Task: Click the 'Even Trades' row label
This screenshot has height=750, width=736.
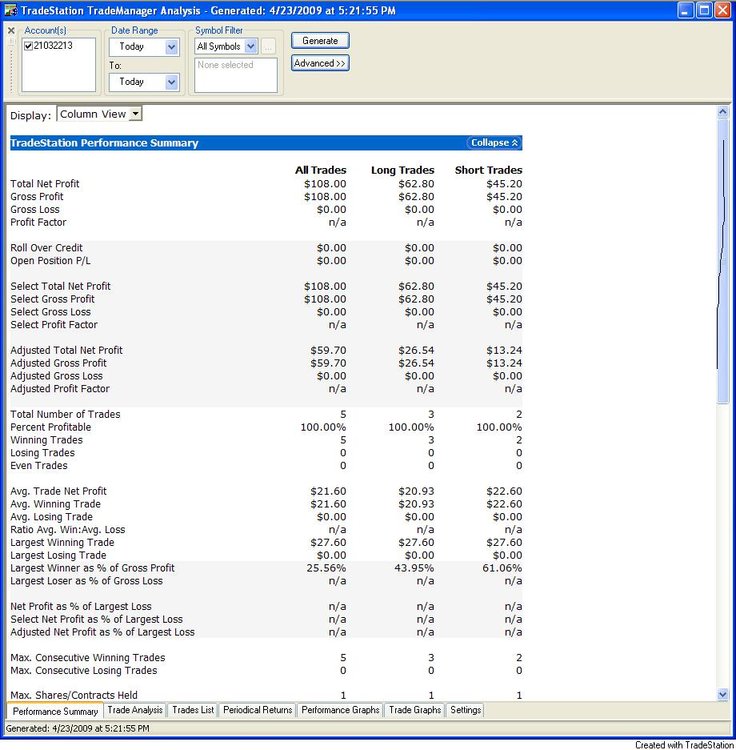Action: (x=39, y=465)
